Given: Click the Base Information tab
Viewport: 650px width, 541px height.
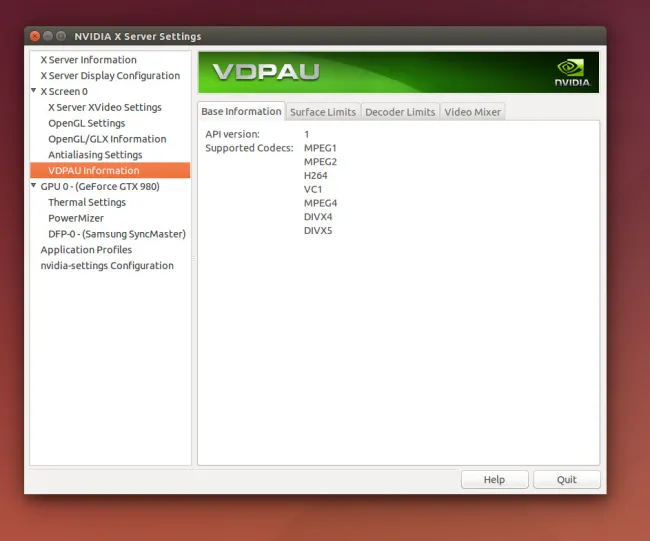Looking at the screenshot, I should coord(241,112).
